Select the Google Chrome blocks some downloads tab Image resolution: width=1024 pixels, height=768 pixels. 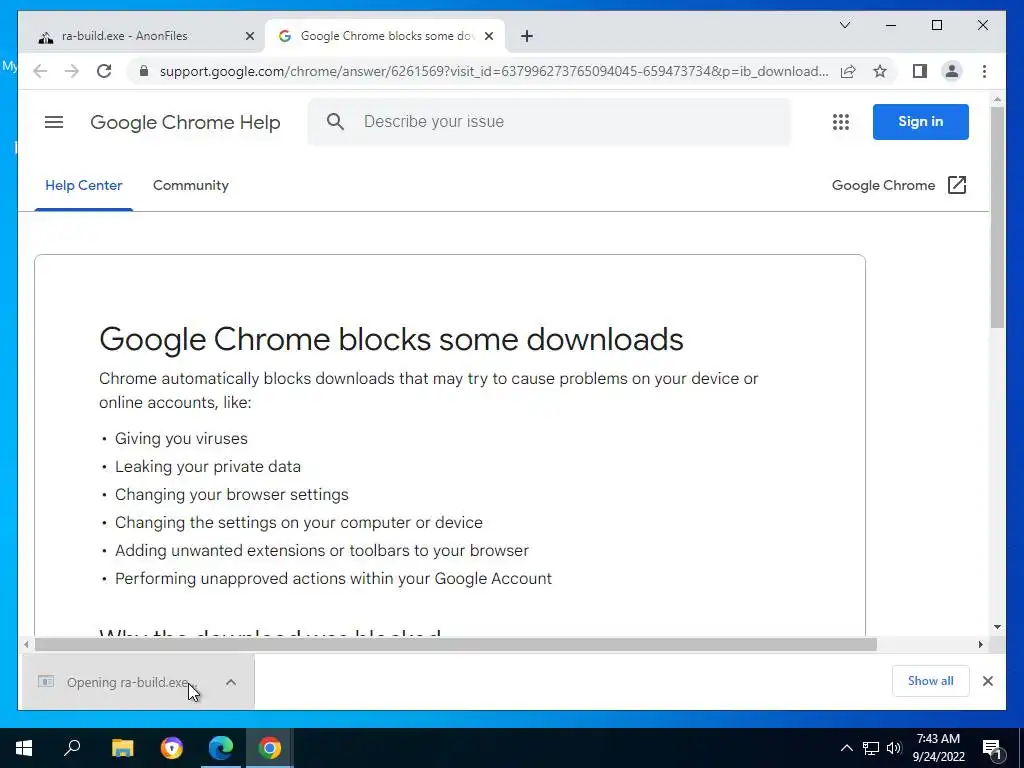[x=385, y=37]
